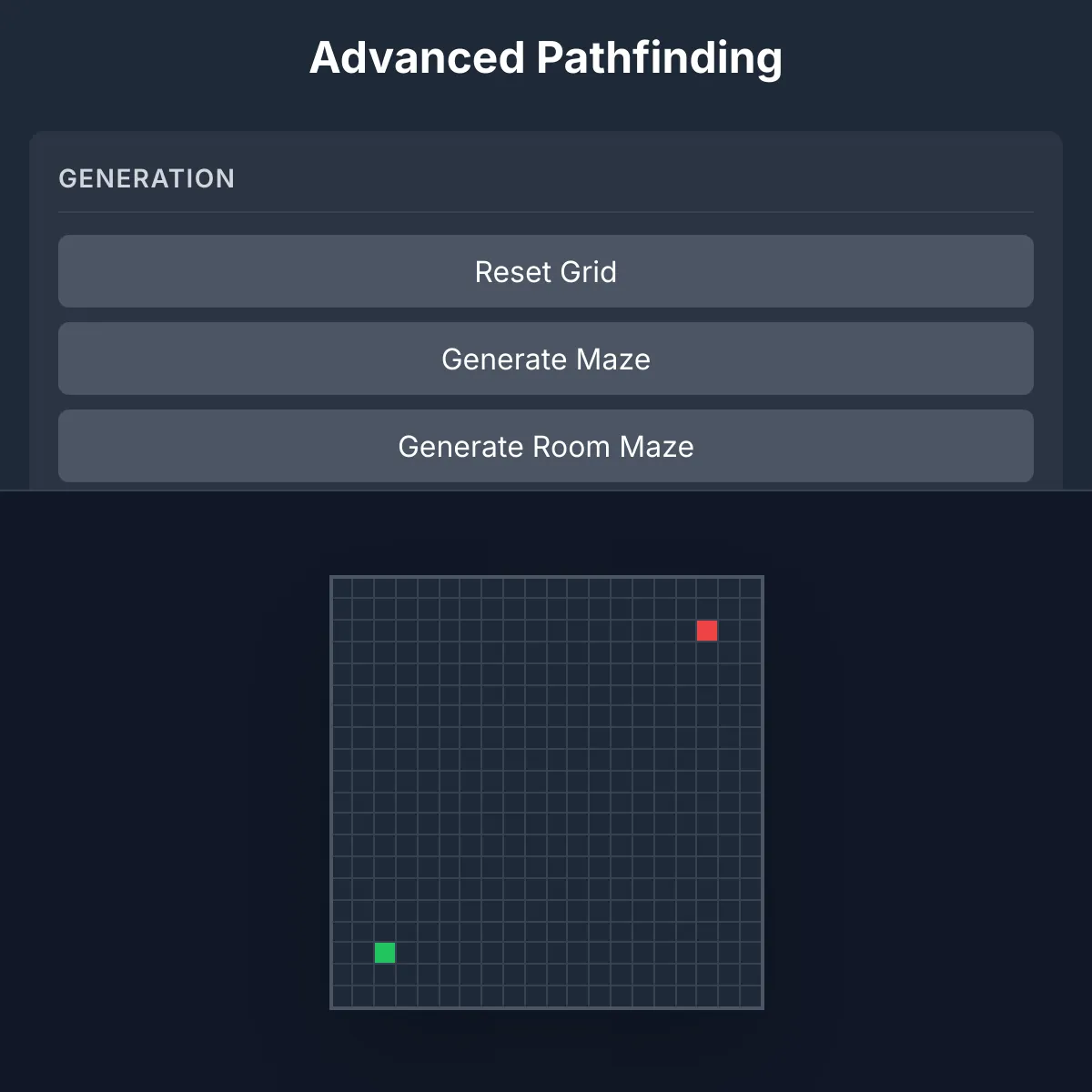Click cell directly above the green node
Viewport: 1092px width, 1092px height.
pos(385,931)
